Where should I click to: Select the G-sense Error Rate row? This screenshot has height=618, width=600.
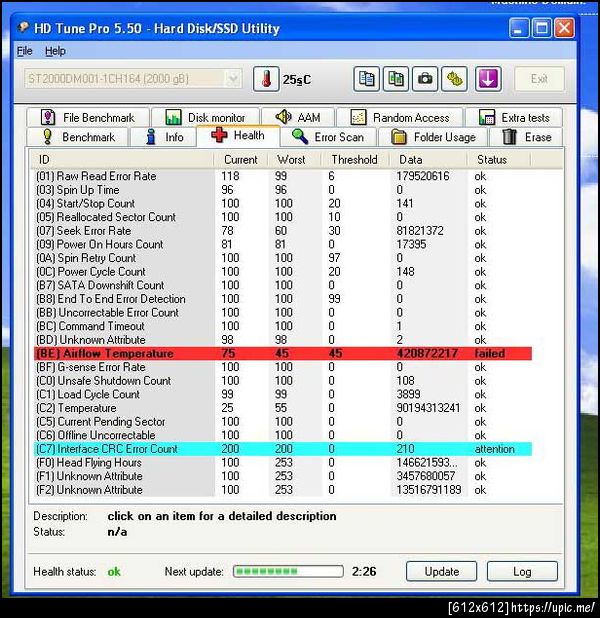tap(283, 367)
